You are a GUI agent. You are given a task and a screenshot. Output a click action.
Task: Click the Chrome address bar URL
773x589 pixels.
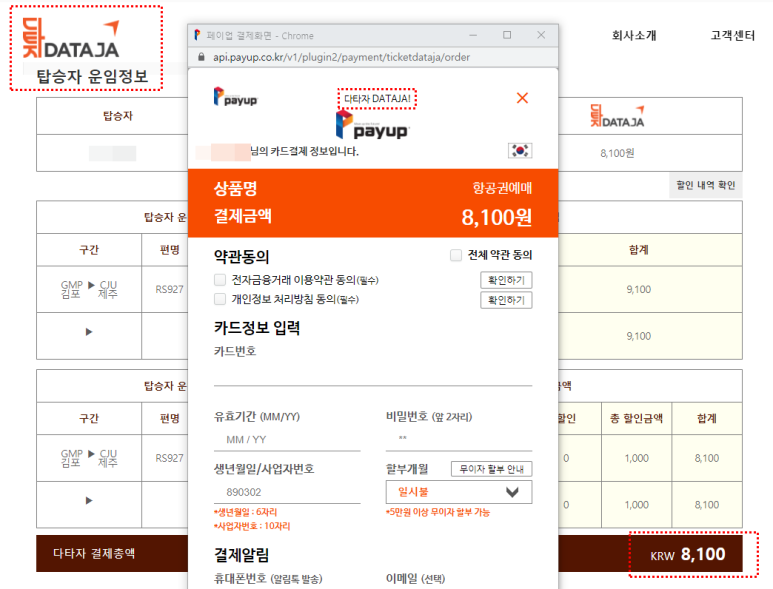click(341, 57)
